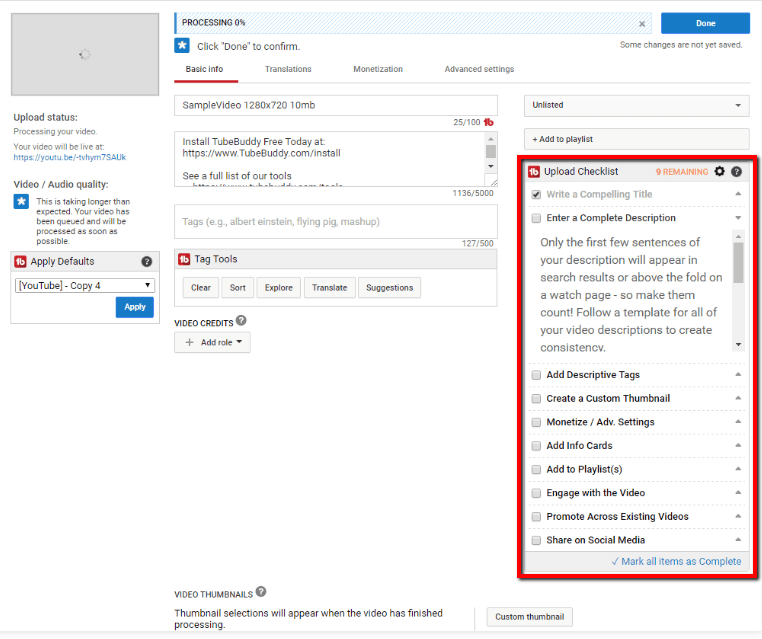The image size is (762, 639).
Task: Expand the Add role dropdown
Action: tap(212, 343)
